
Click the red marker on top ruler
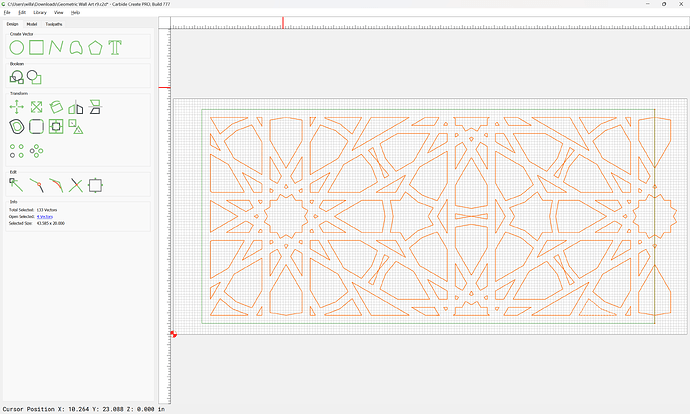point(282,22)
